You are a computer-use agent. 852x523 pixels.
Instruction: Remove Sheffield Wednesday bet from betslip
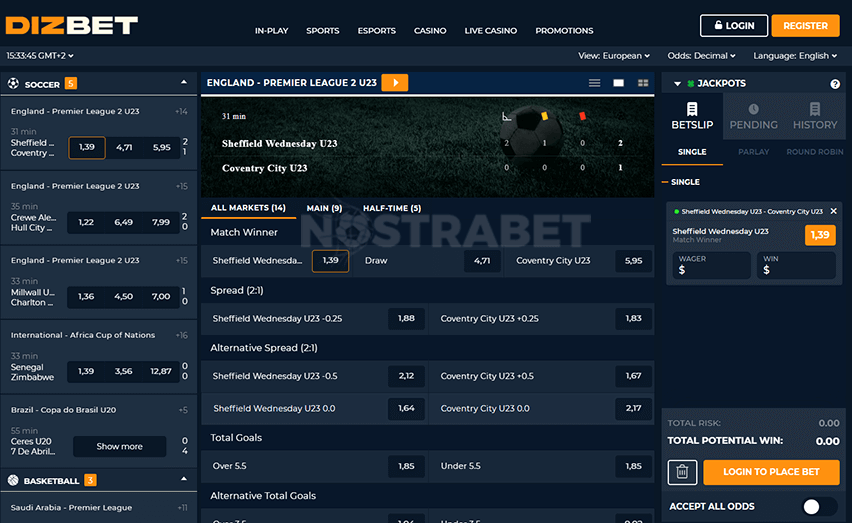[x=834, y=211]
